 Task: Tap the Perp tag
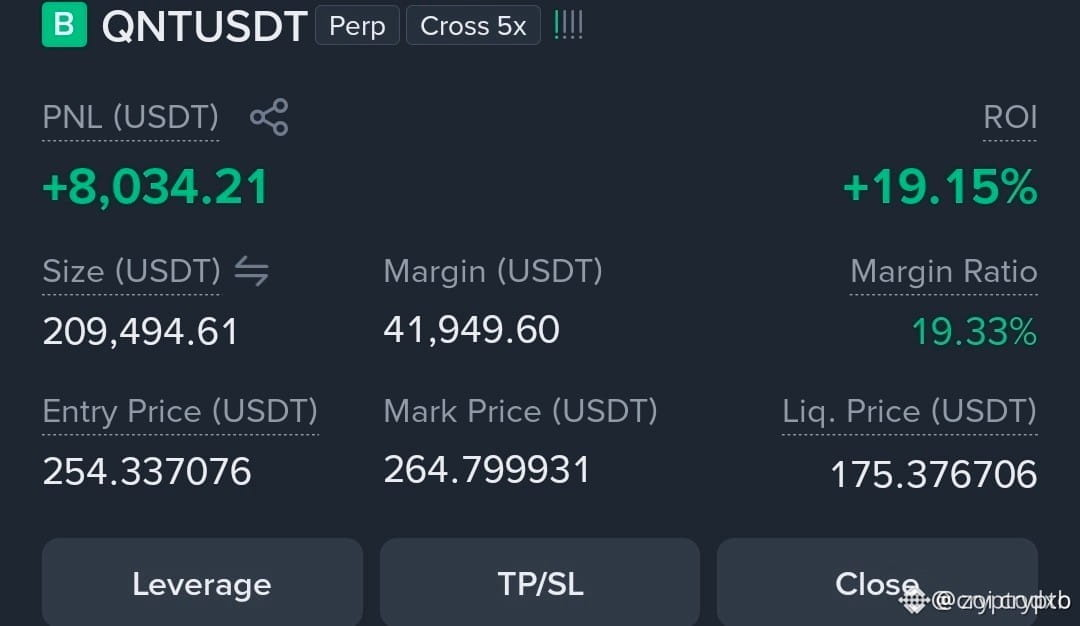click(357, 25)
